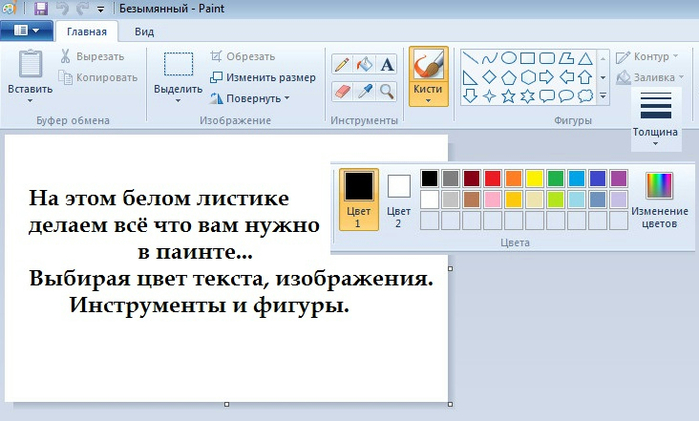The image size is (699, 421).
Task: Expand the Вставить dropdown arrow
Action: click(x=30, y=101)
